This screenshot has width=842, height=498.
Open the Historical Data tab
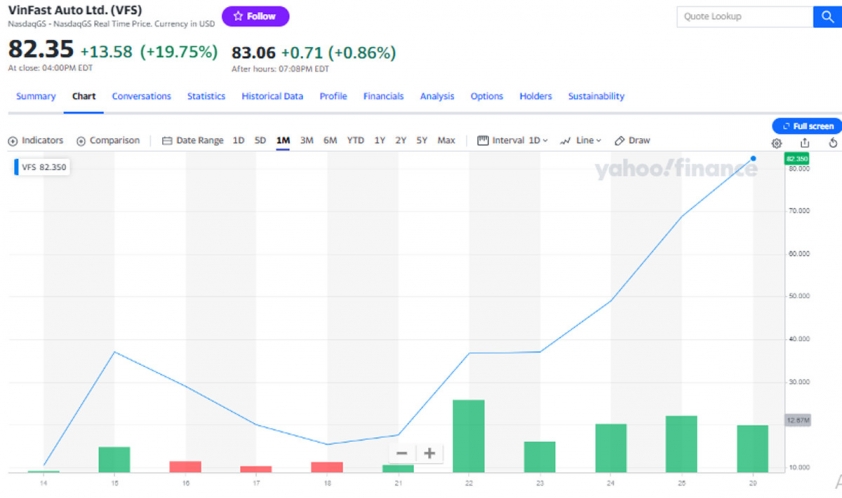pos(272,96)
